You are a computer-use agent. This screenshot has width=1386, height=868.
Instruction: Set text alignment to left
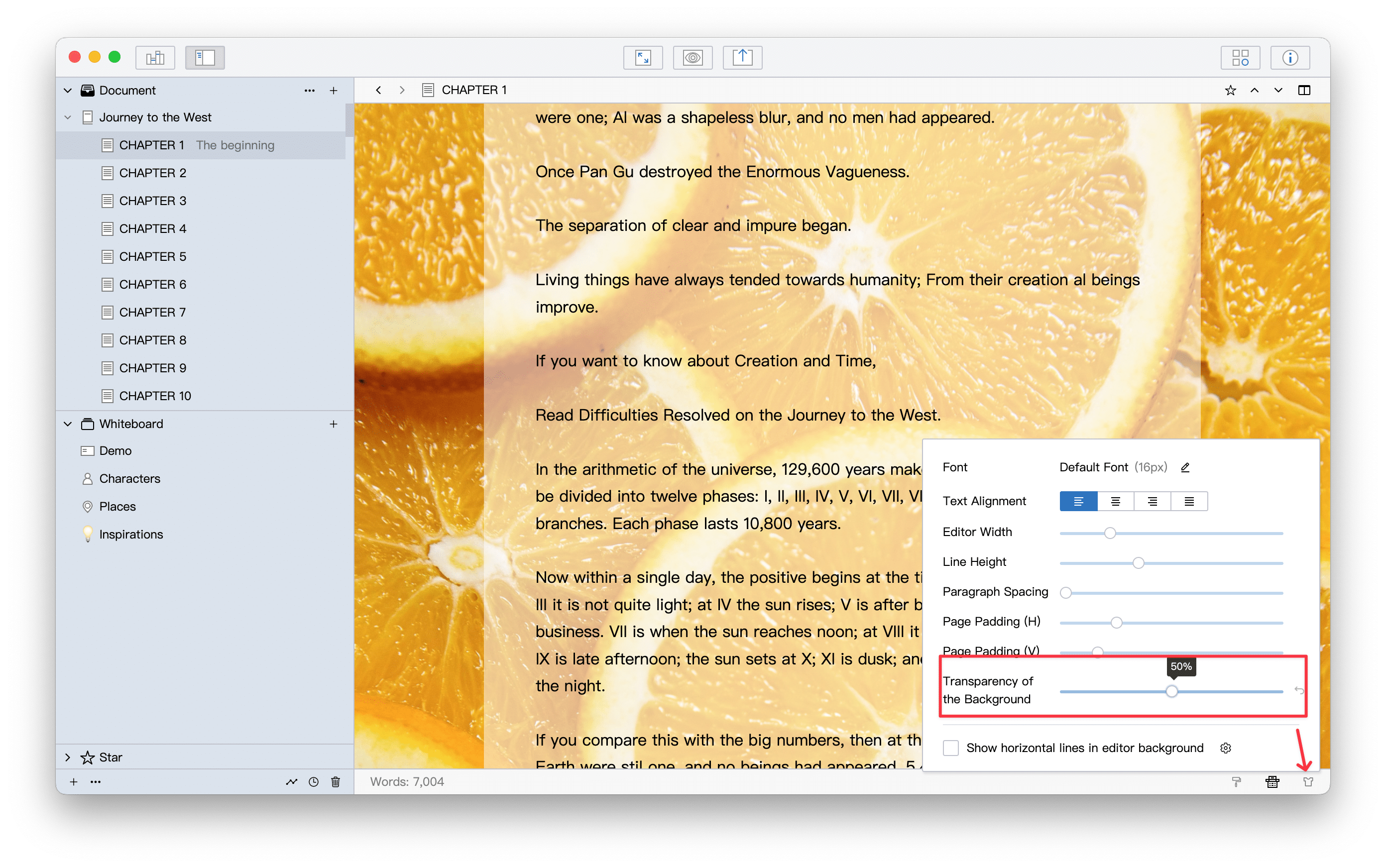(1078, 501)
